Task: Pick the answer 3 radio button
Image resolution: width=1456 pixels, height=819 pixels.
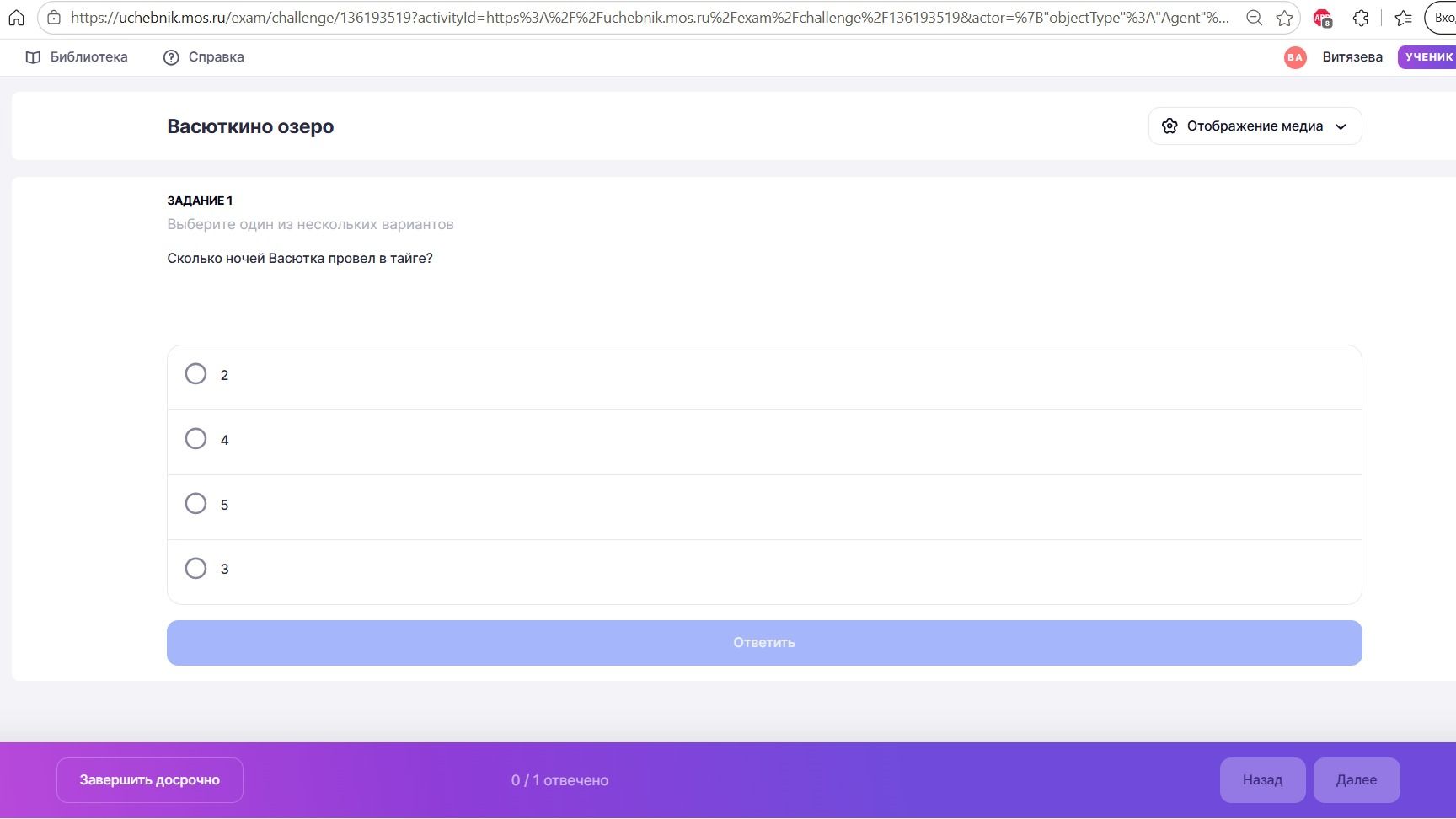Action: [x=195, y=569]
